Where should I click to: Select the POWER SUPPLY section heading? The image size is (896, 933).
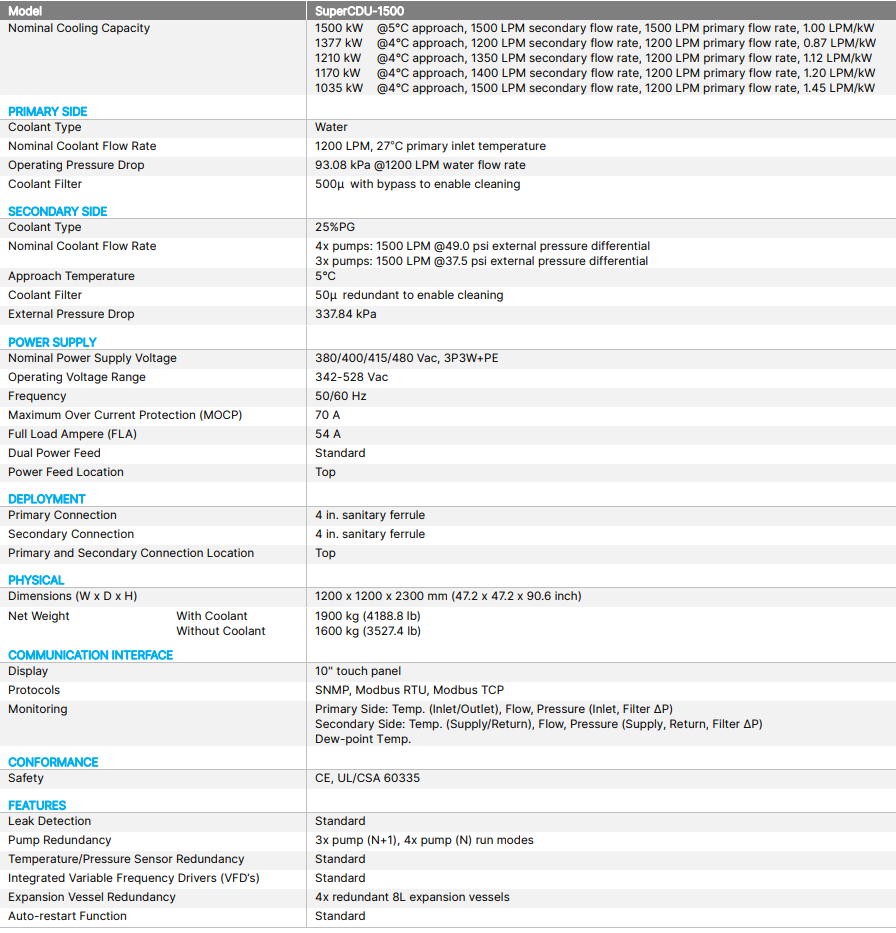[x=53, y=342]
